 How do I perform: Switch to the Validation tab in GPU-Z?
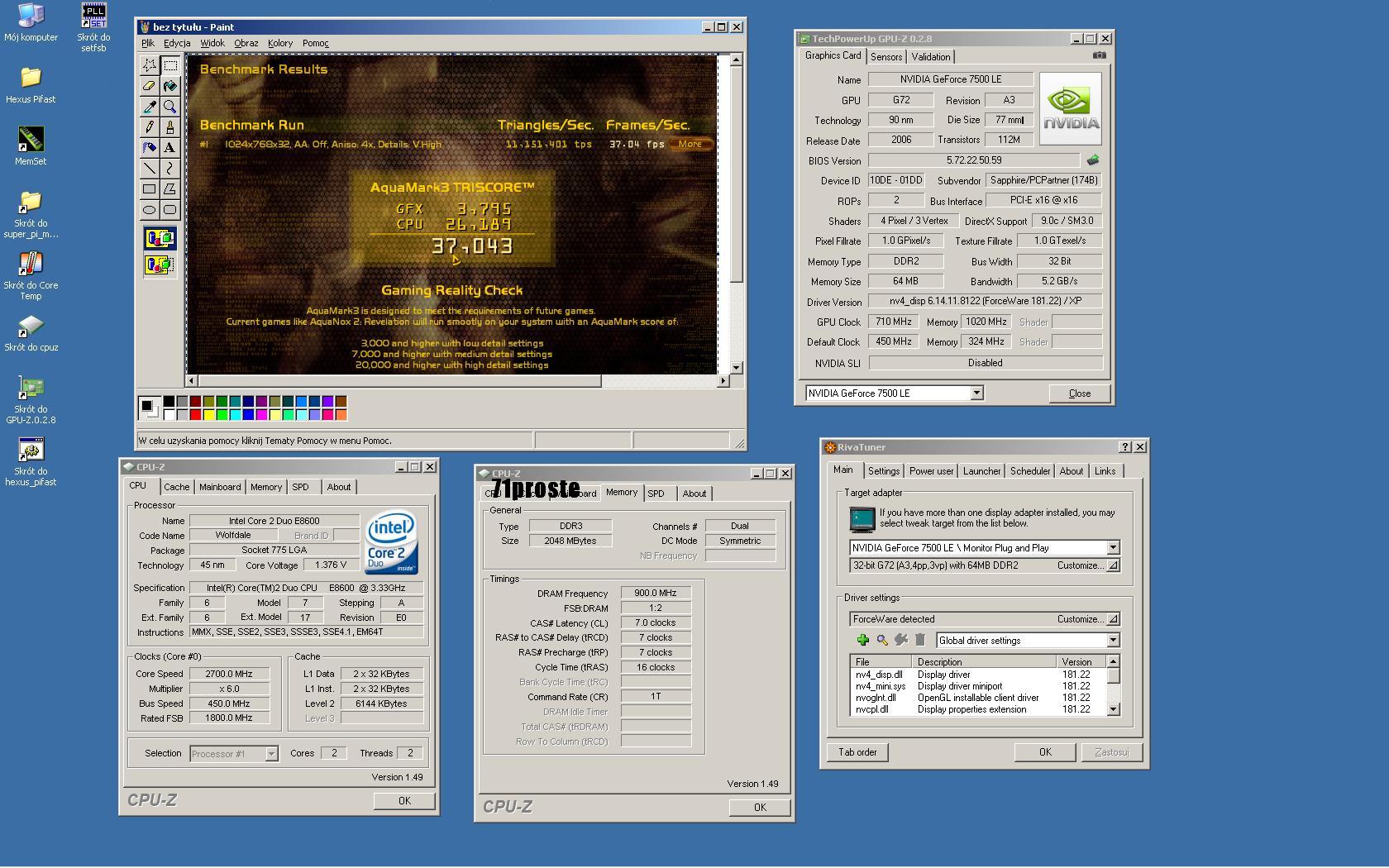(x=931, y=57)
